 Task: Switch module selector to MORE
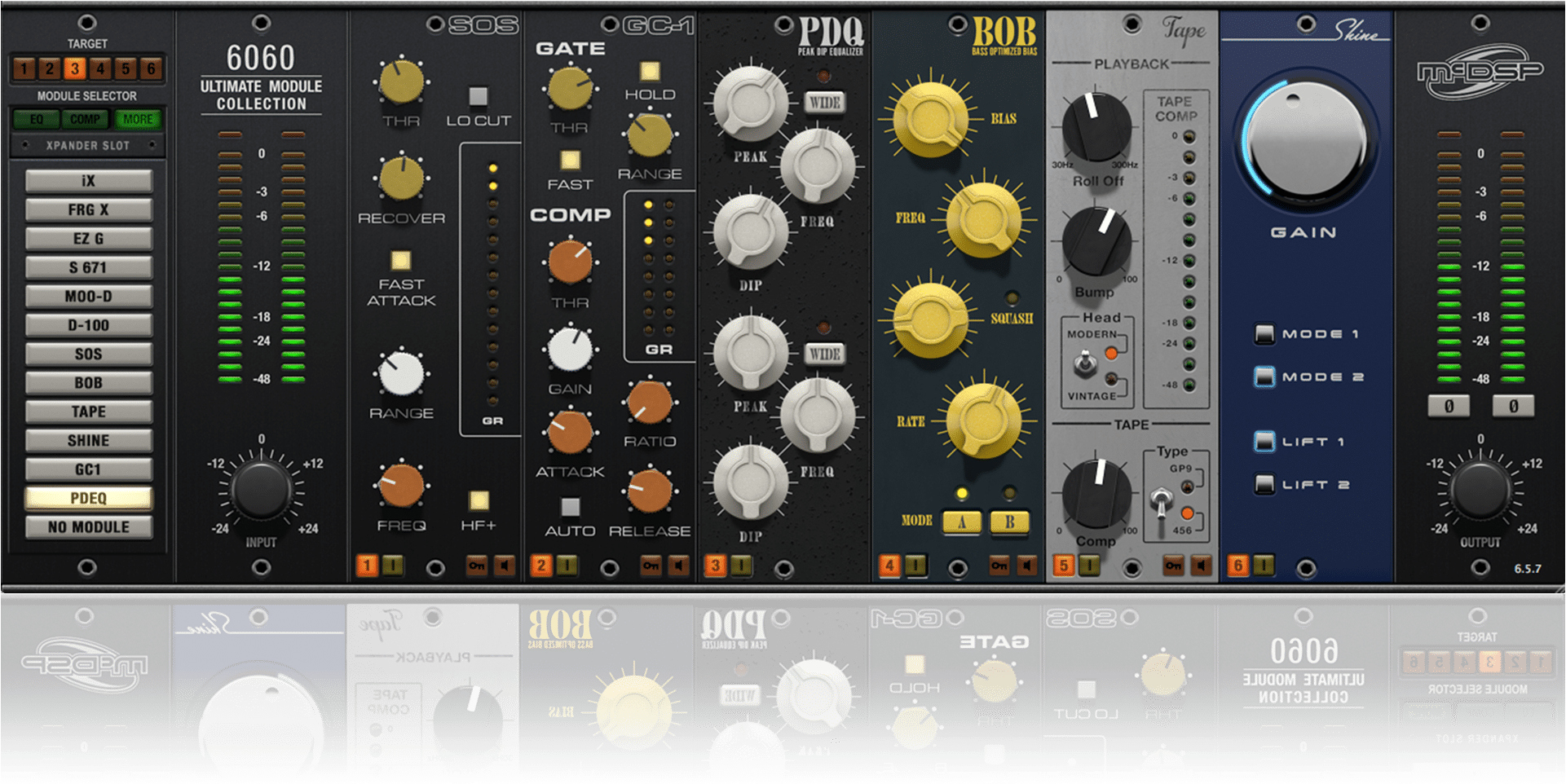click(x=137, y=120)
